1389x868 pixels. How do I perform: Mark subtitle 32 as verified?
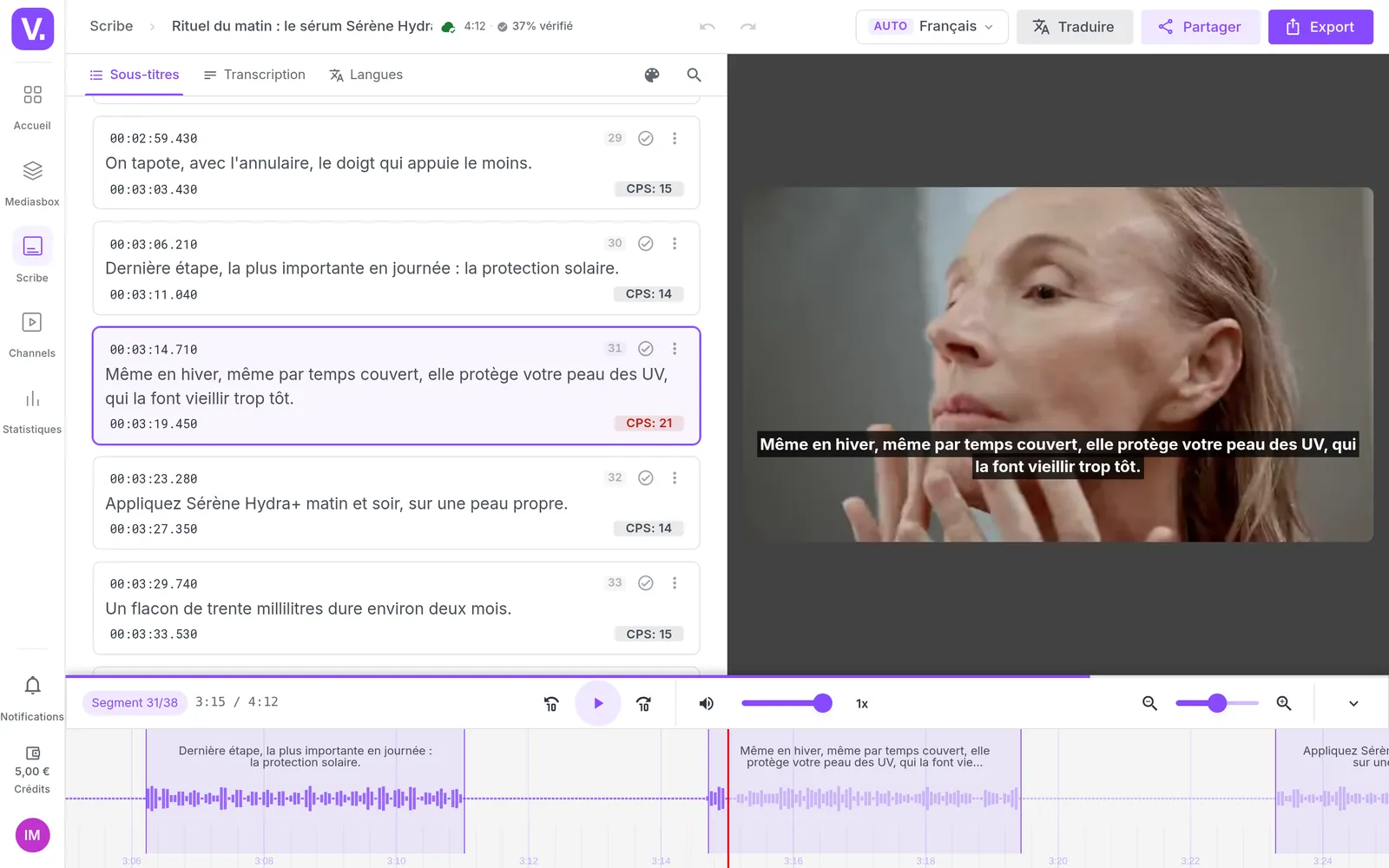click(646, 478)
